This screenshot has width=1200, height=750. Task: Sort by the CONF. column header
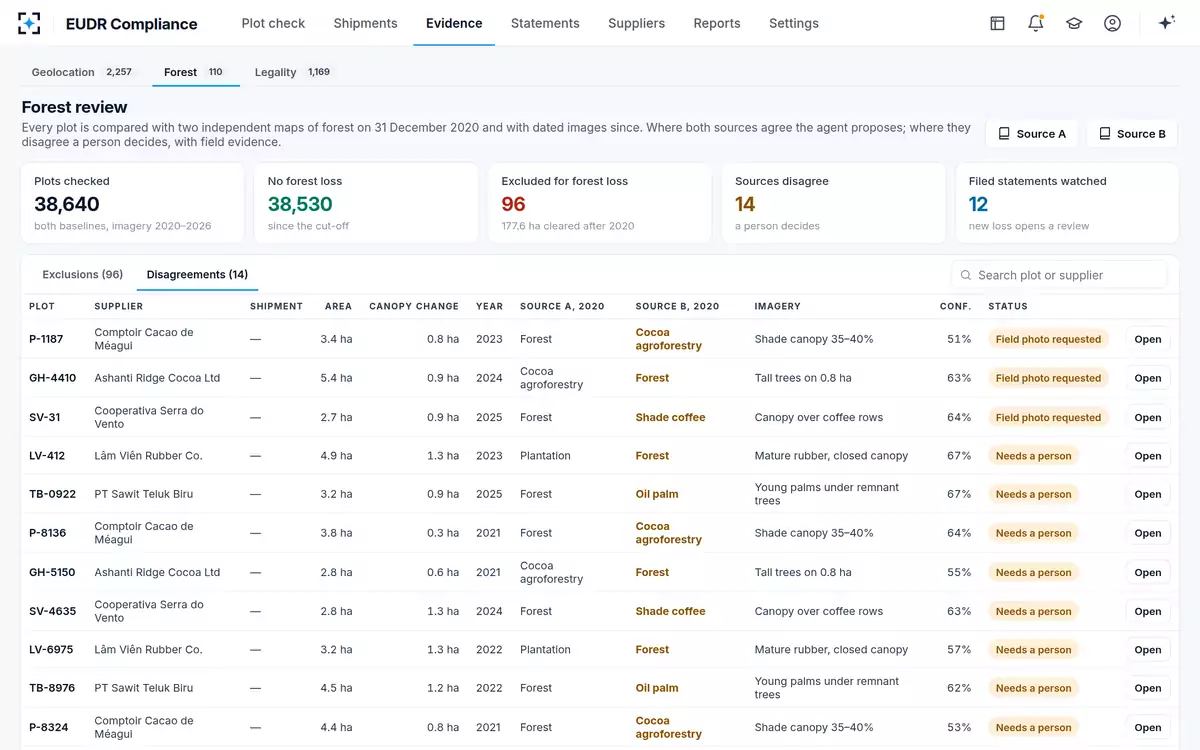tap(955, 306)
